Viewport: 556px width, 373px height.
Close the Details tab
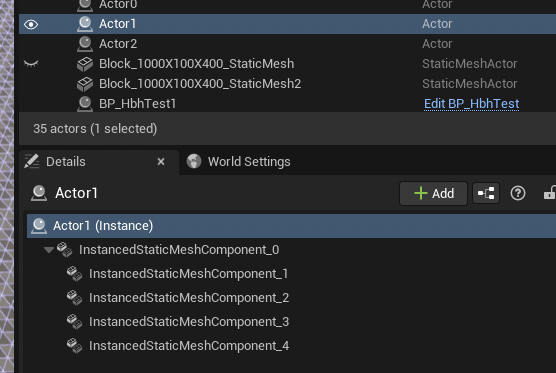[x=161, y=162]
